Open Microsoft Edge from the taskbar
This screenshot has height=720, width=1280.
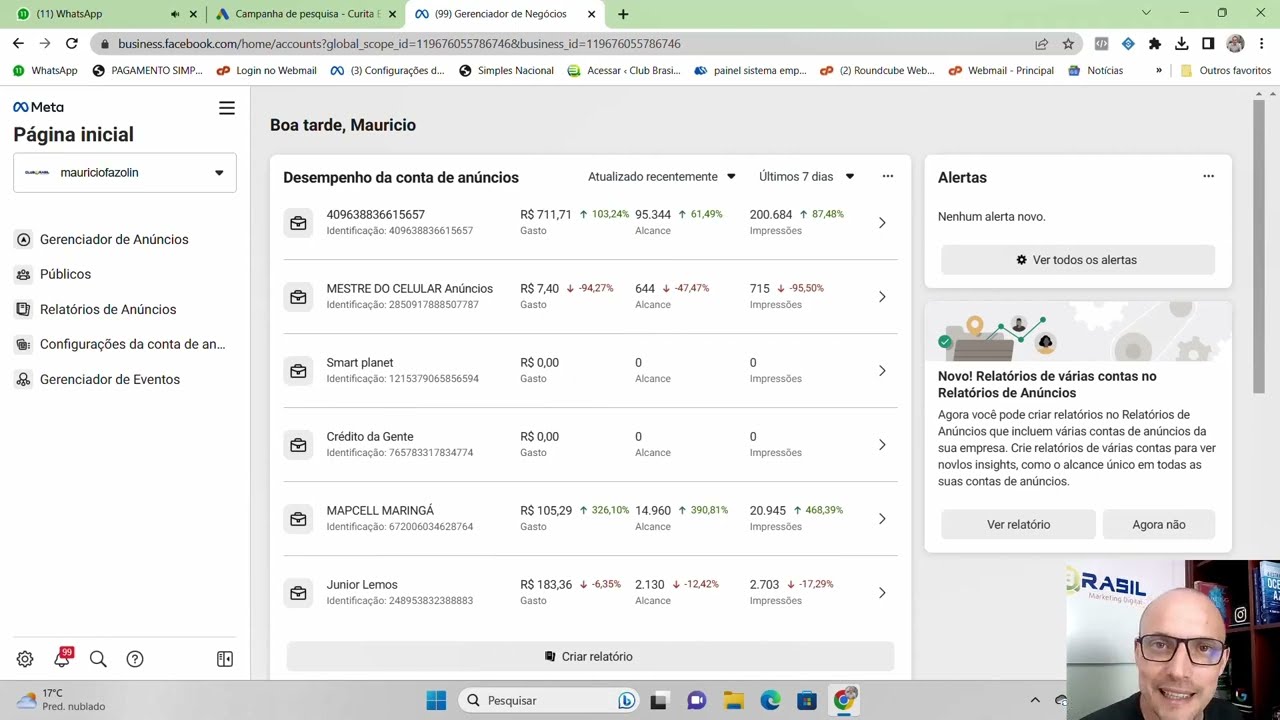[x=770, y=700]
